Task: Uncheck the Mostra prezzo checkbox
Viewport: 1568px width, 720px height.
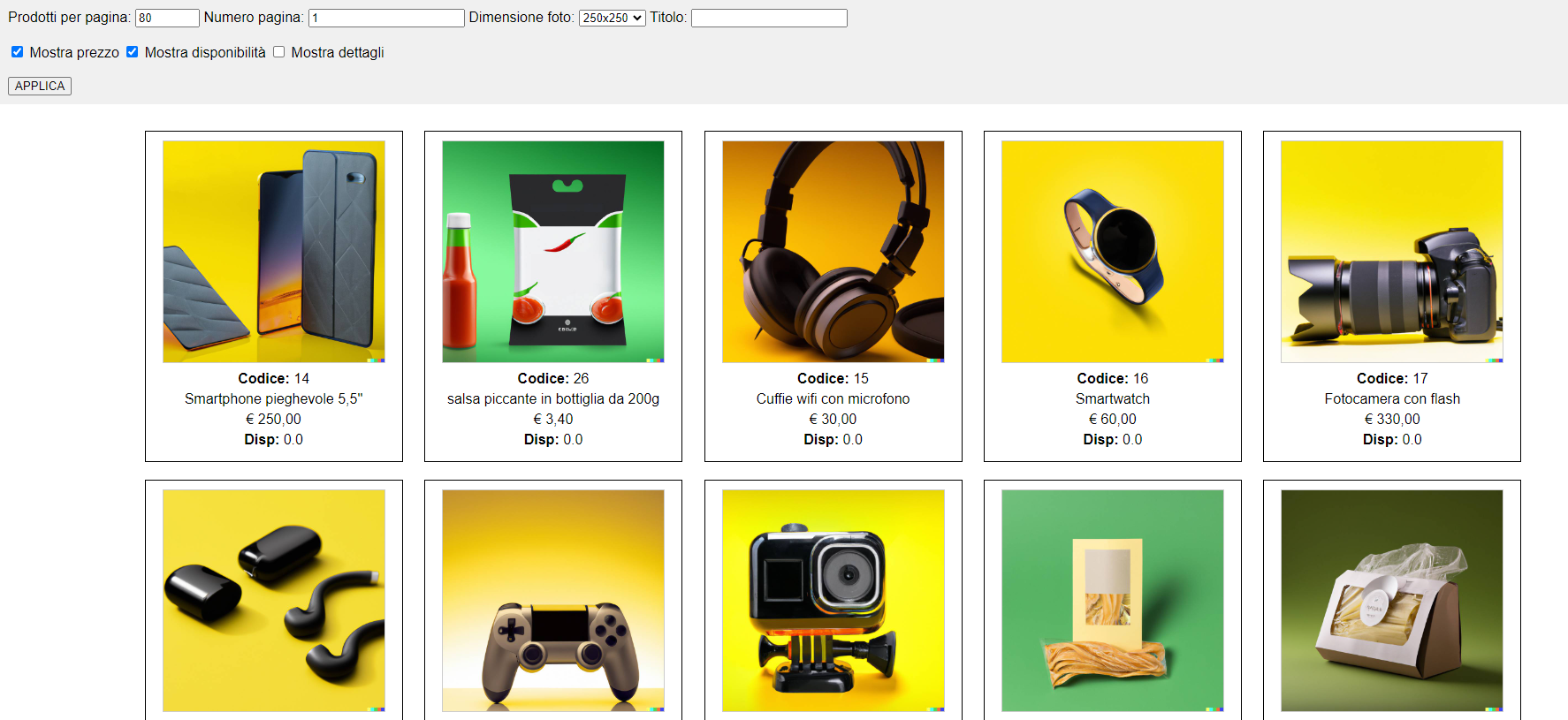Action: click(17, 52)
